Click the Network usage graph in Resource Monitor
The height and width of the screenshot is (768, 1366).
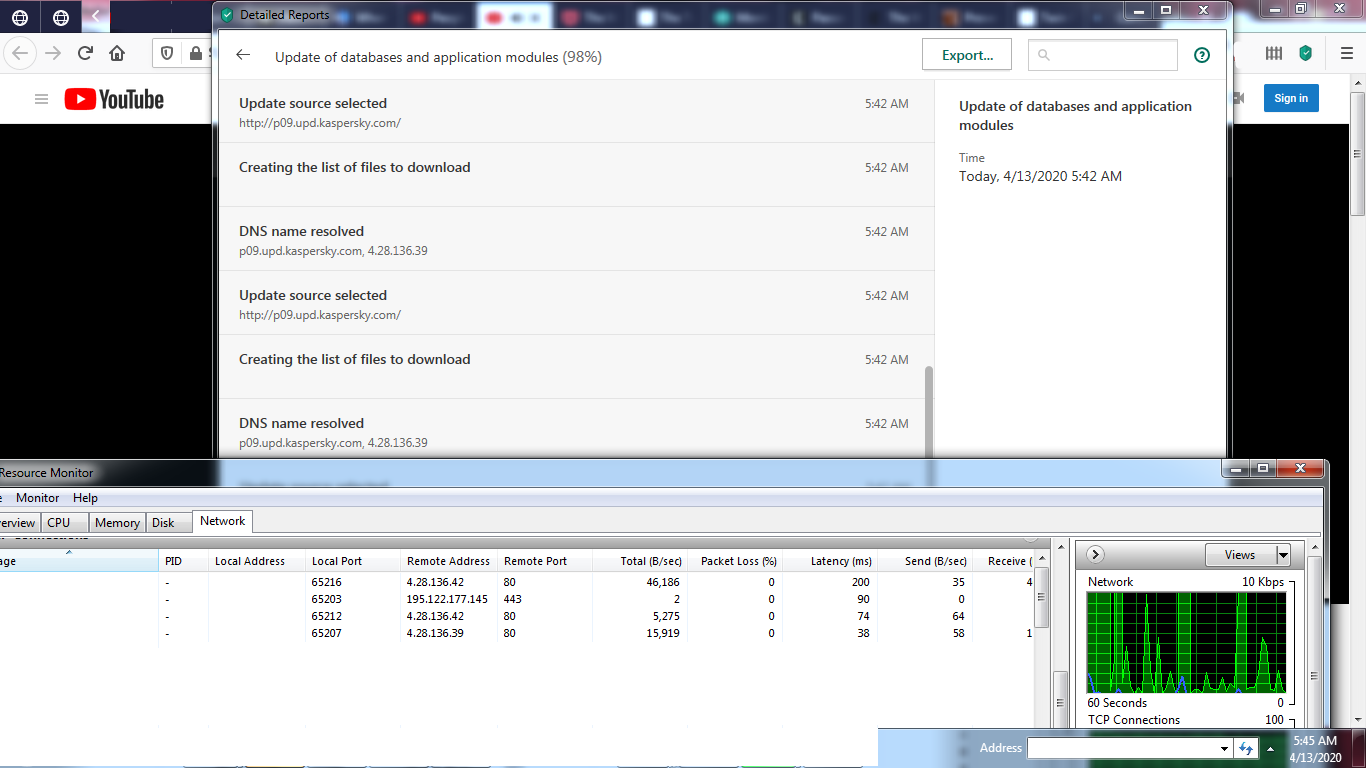1186,642
